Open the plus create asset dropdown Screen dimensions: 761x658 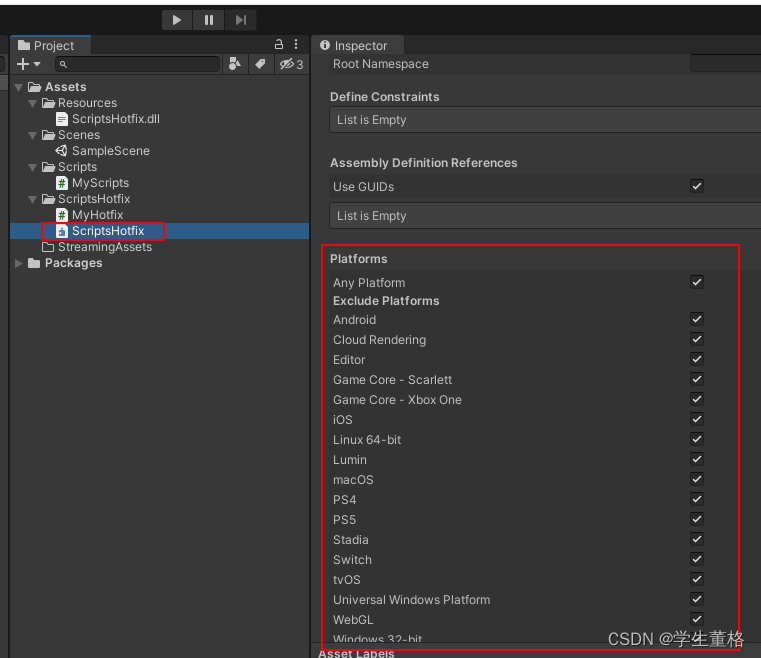coord(29,64)
